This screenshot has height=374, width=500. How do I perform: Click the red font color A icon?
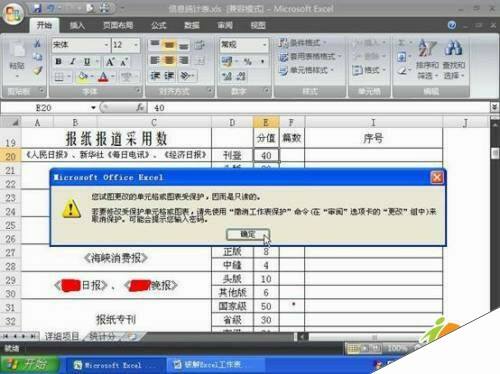click(x=103, y=77)
